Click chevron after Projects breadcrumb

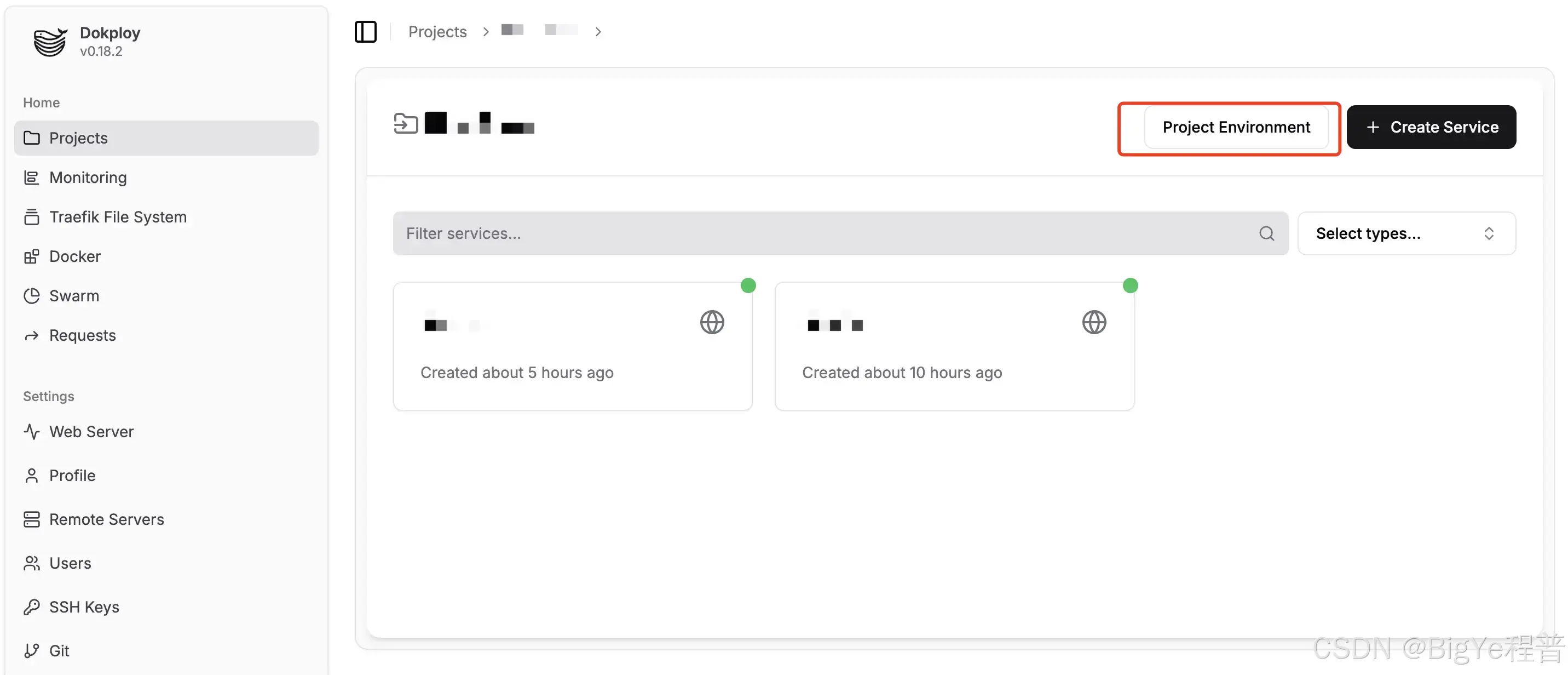pos(485,32)
